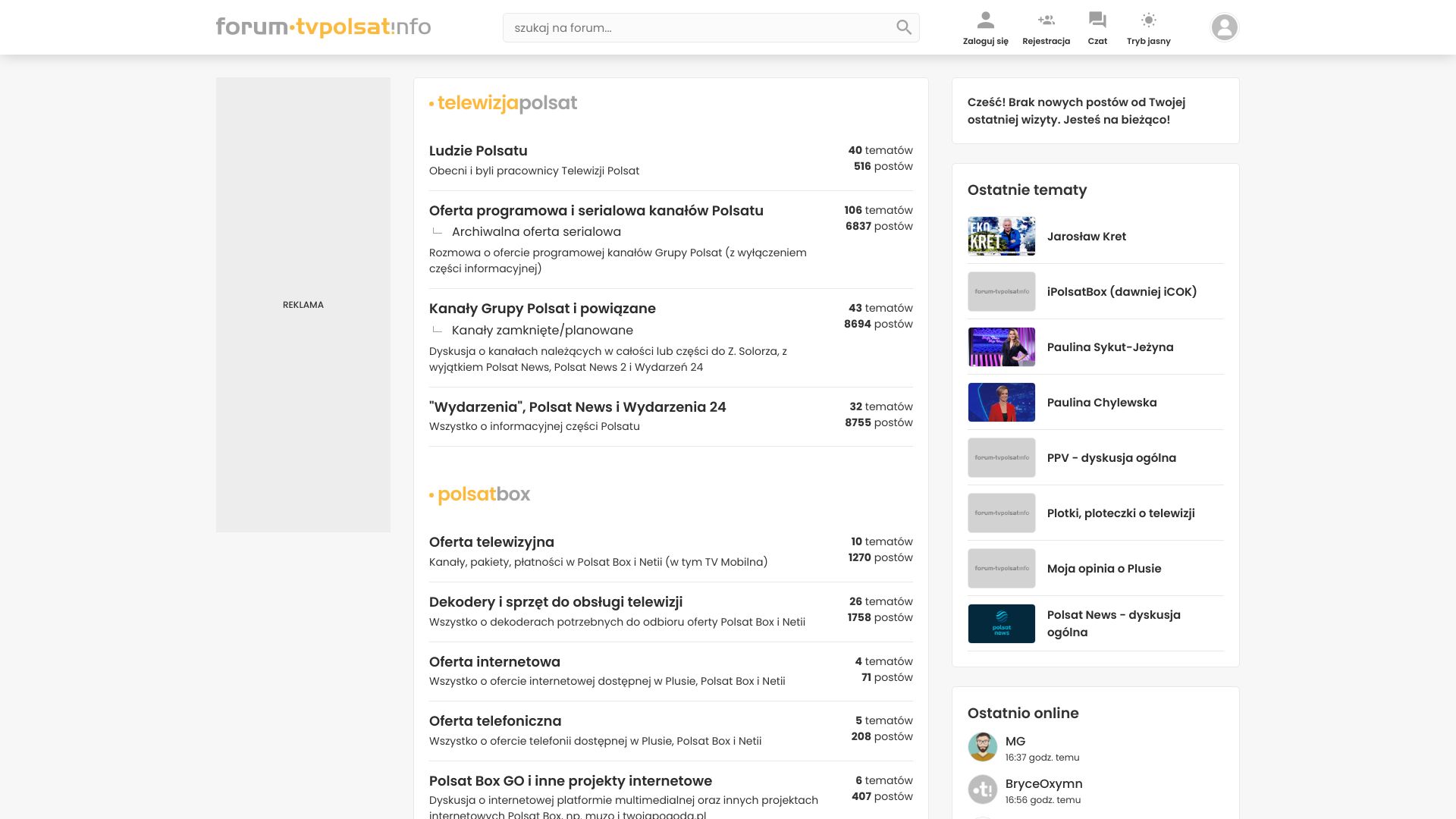Screen dimensions: 1456x819
Task: Open the Oferta internetowa forum
Action: coord(494,662)
